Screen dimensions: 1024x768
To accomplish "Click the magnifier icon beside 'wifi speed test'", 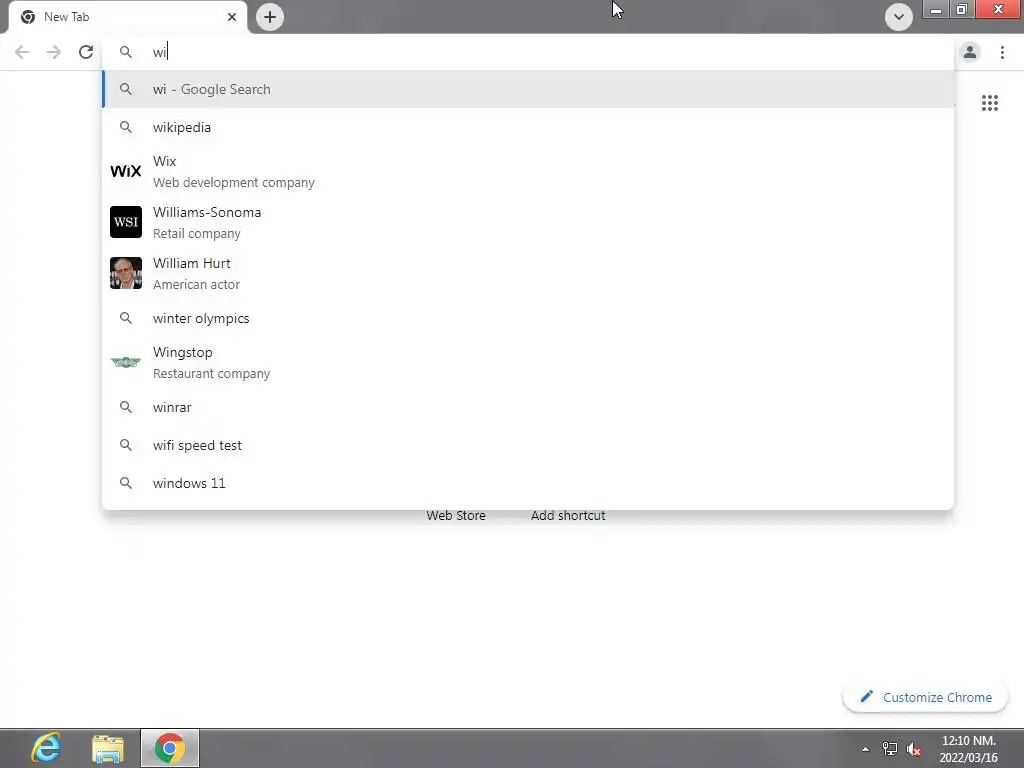I will pyautogui.click(x=125, y=444).
